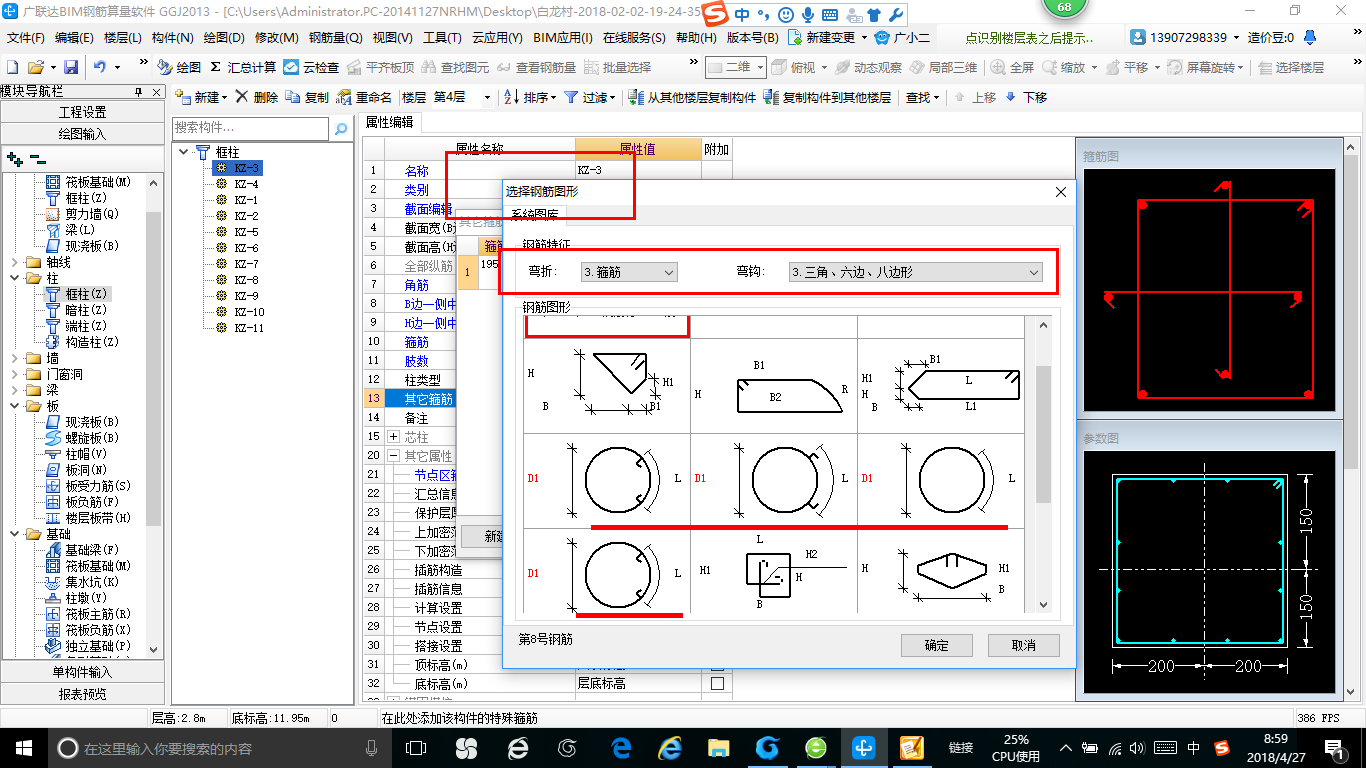Click the Task View taskbar icon
This screenshot has height=768, width=1366.
(x=416, y=747)
